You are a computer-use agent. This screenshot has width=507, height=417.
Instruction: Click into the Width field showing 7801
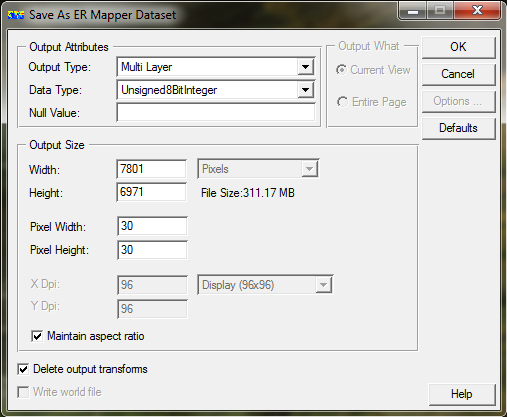pyautogui.click(x=151, y=169)
